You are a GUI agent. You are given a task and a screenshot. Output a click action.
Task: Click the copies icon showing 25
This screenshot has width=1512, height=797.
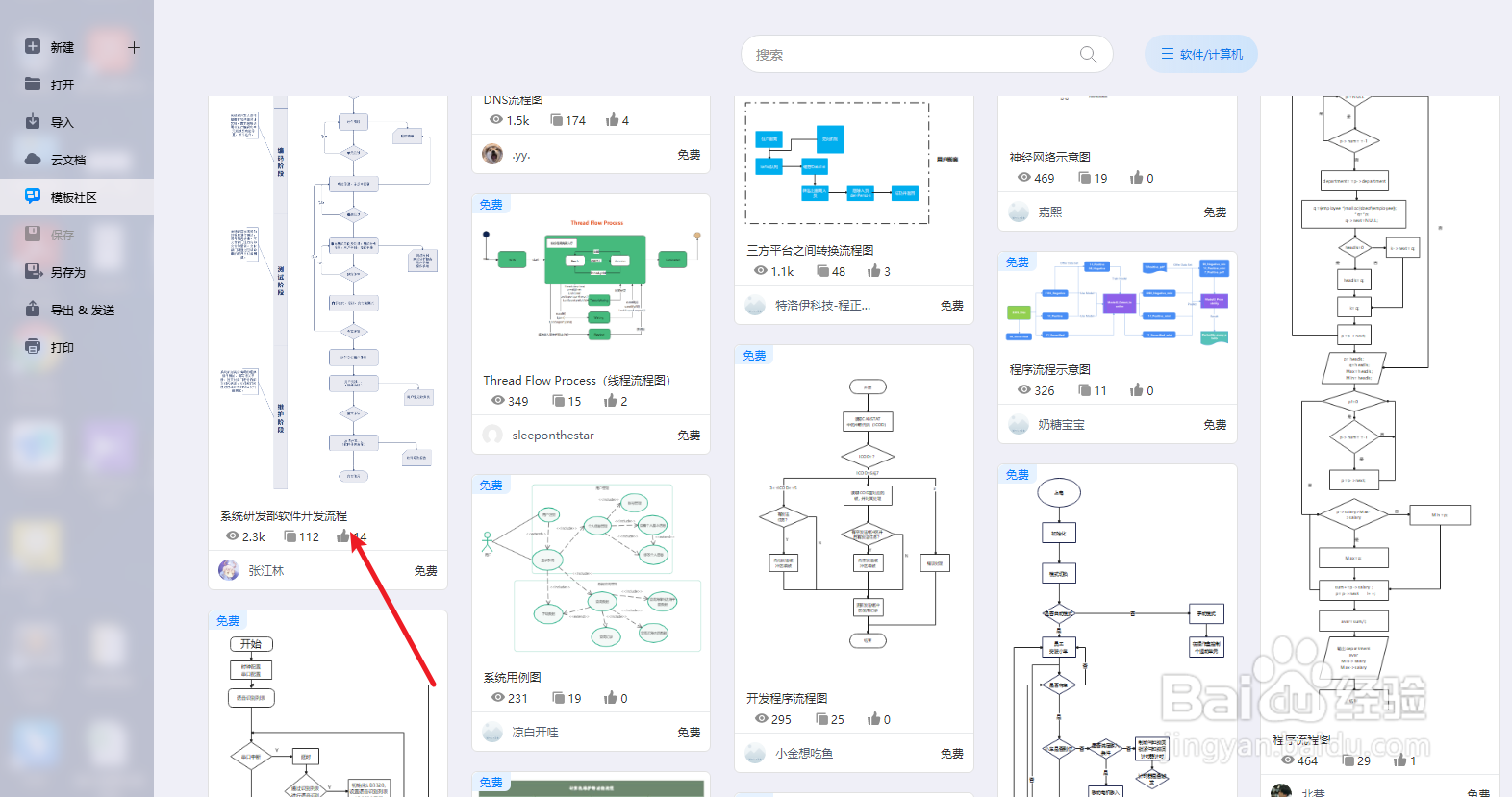pos(822,719)
